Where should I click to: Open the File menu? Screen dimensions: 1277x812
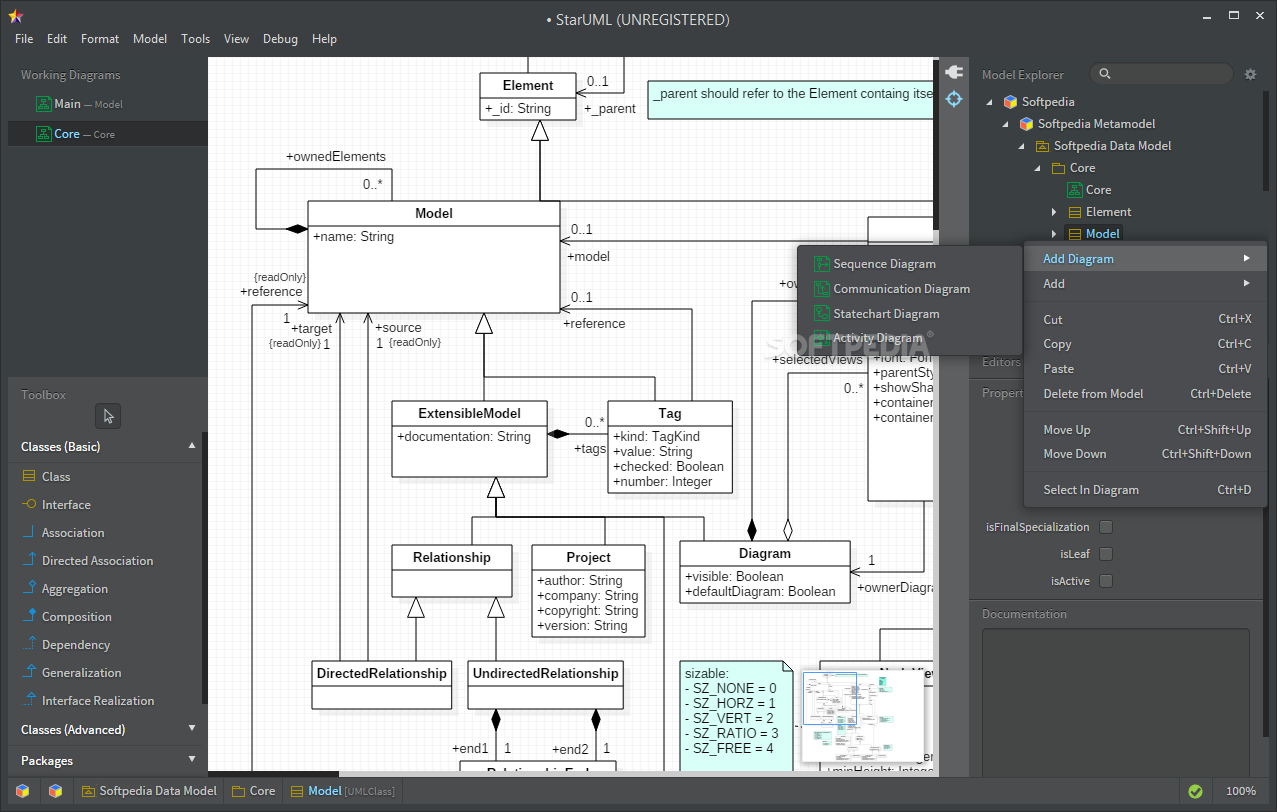(24, 39)
